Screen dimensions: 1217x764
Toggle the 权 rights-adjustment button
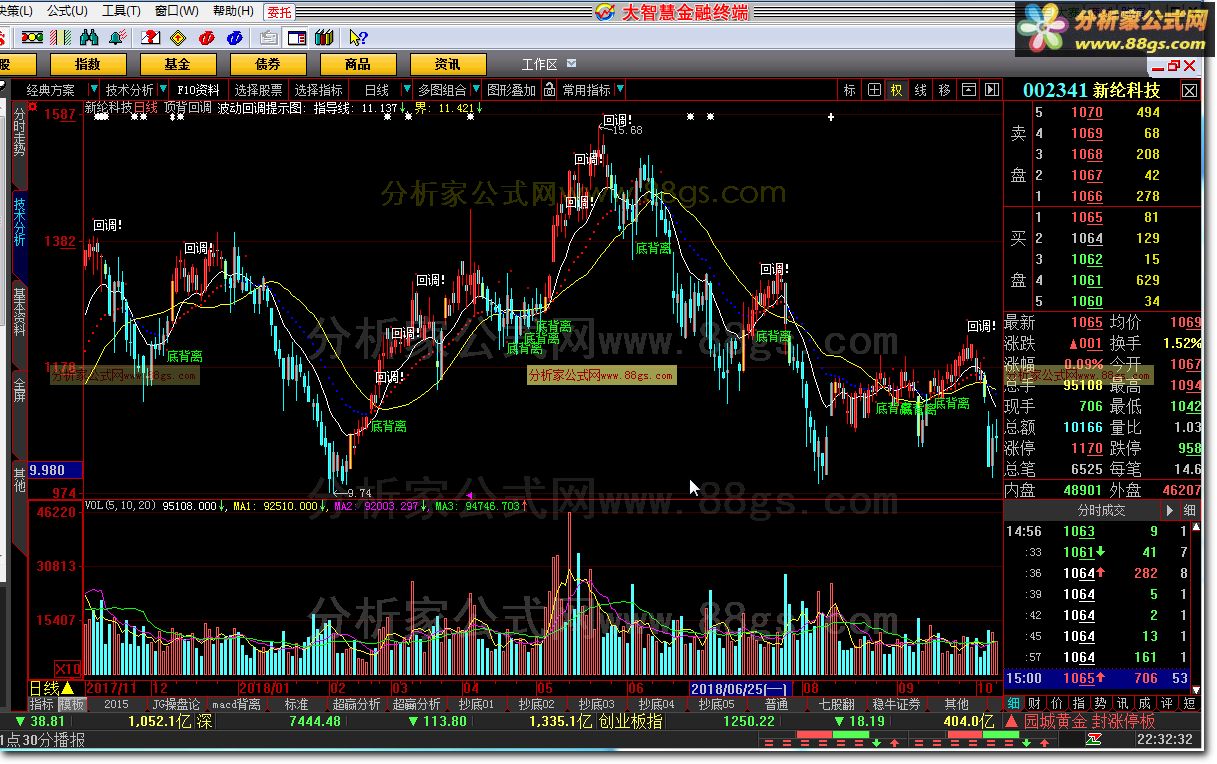click(x=897, y=90)
